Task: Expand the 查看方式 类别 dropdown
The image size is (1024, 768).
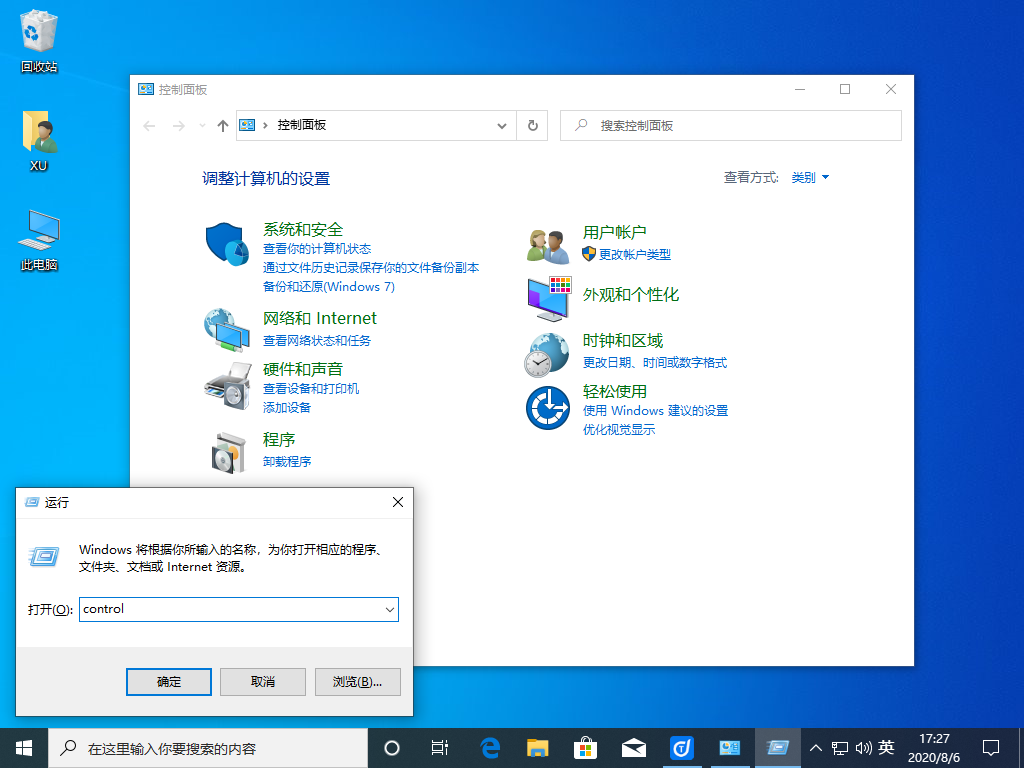Action: click(x=810, y=177)
